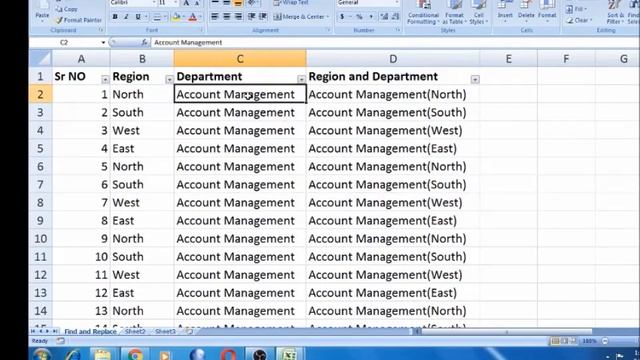Click the Format cells button

(x=547, y=11)
